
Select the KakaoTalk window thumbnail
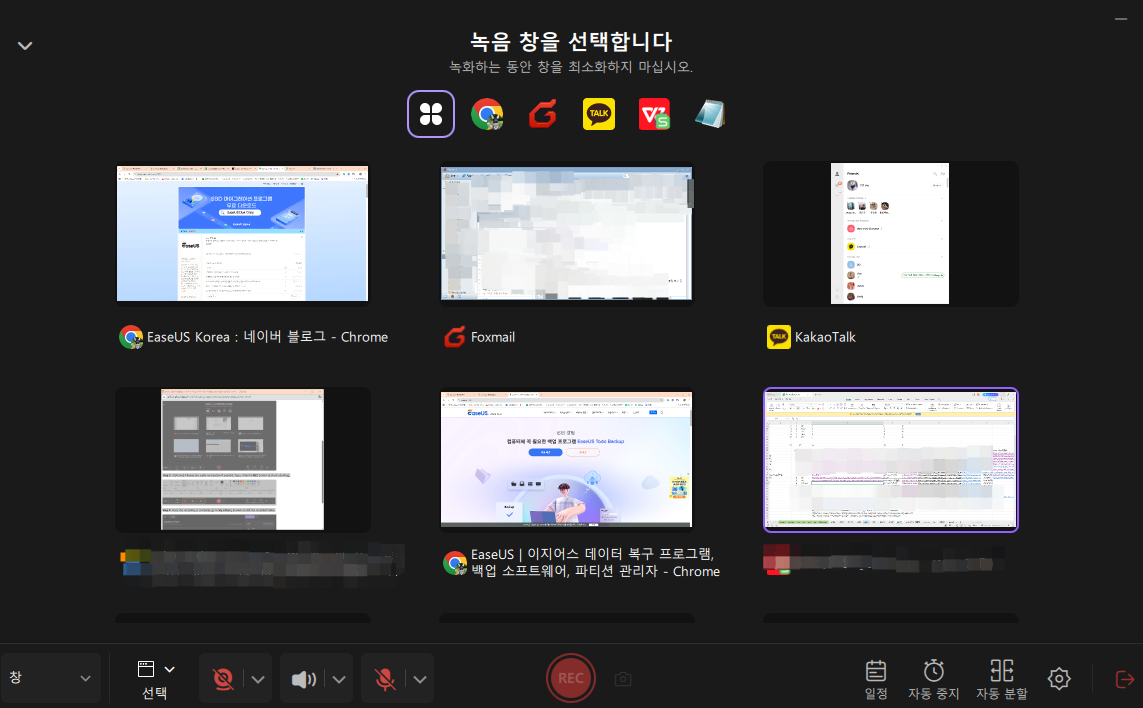tap(890, 233)
